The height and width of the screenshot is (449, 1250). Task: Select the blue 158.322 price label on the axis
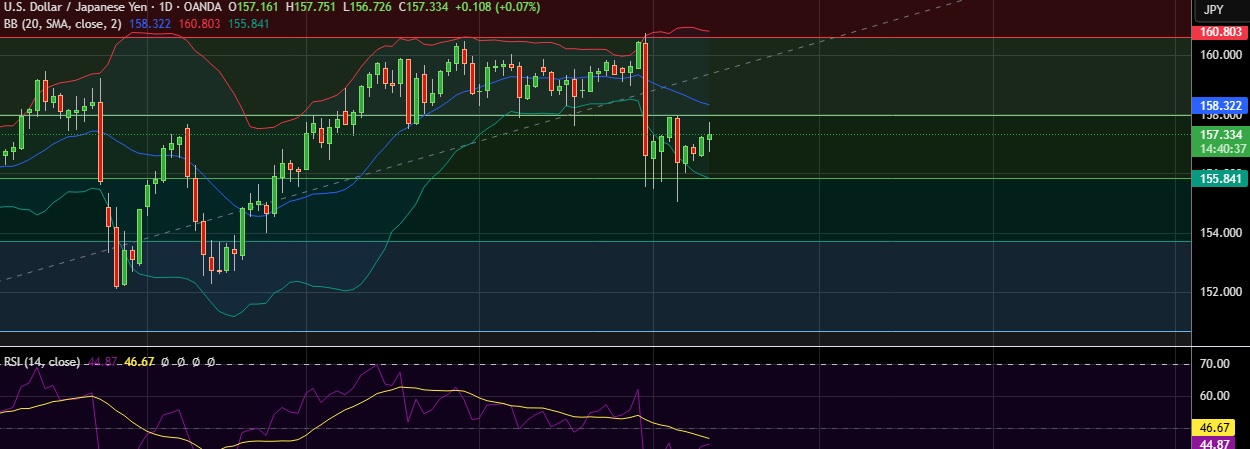pos(1221,105)
